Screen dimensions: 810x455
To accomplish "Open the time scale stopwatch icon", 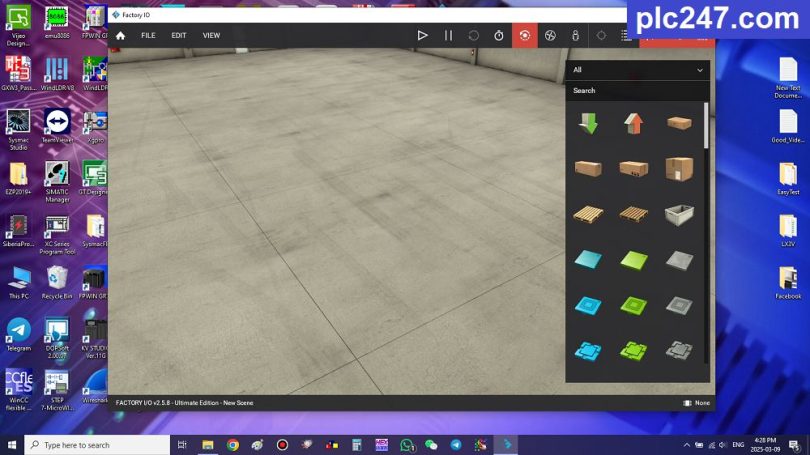I will 499,35.
